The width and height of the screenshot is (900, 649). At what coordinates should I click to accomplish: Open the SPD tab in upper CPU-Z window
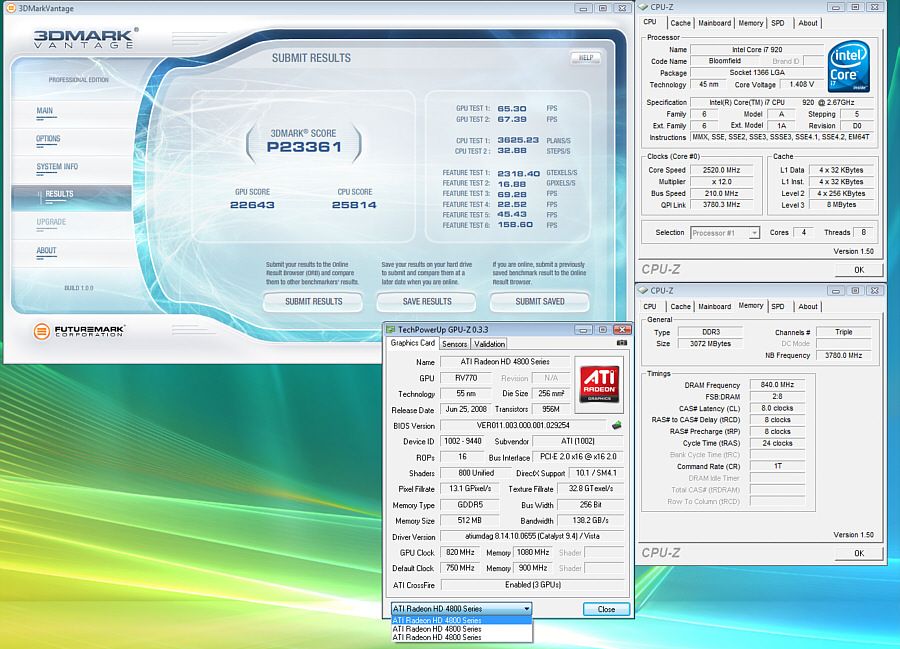coord(778,23)
